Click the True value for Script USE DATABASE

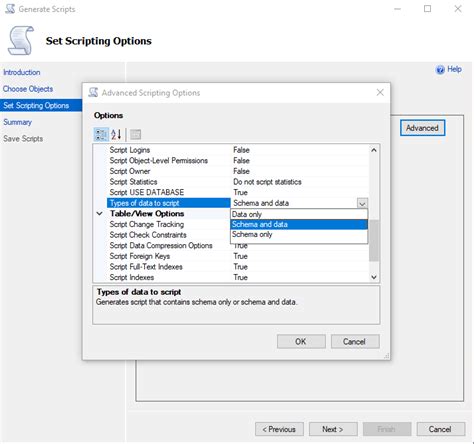(240, 192)
